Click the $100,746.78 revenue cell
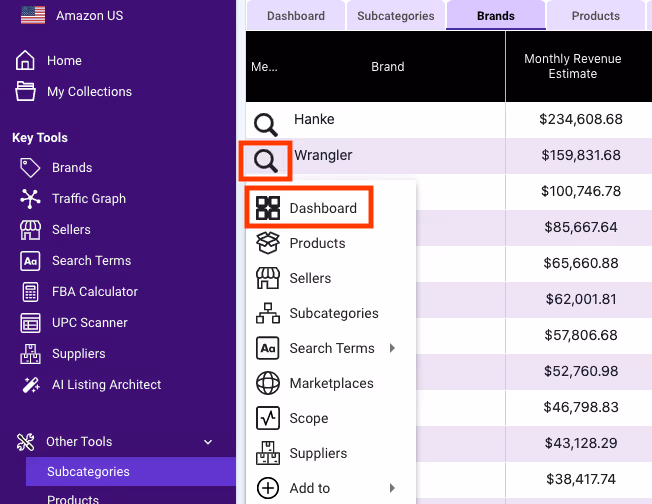Viewport: 652px width, 504px height. [x=581, y=191]
